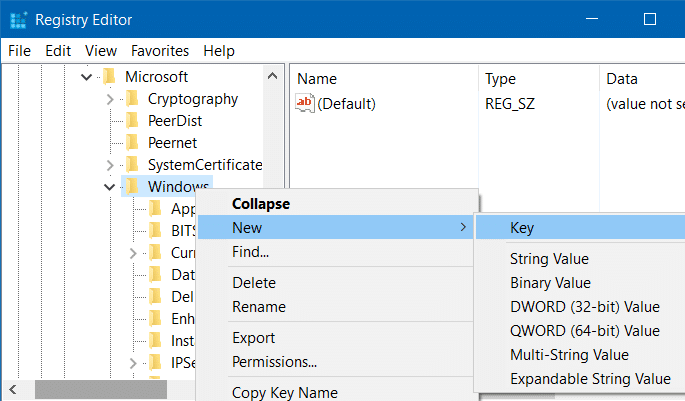Collapse the Microsoft tree node

click(x=86, y=77)
